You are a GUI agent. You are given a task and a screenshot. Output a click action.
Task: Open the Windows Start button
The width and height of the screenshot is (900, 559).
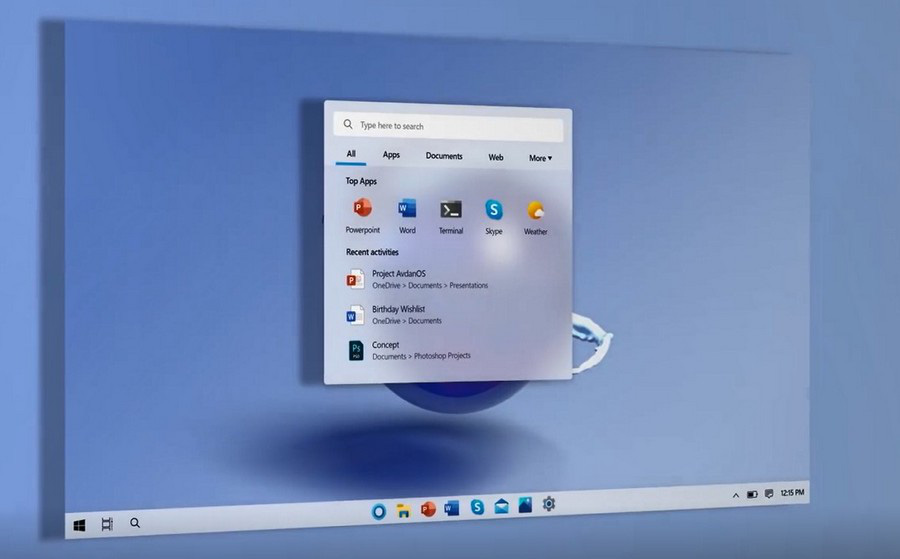tap(80, 525)
